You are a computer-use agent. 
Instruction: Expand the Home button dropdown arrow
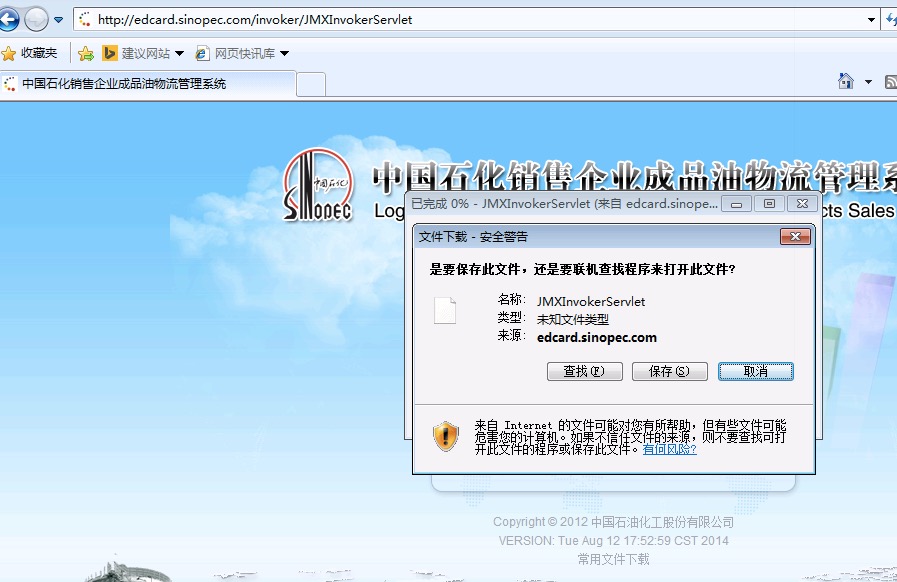(x=868, y=82)
